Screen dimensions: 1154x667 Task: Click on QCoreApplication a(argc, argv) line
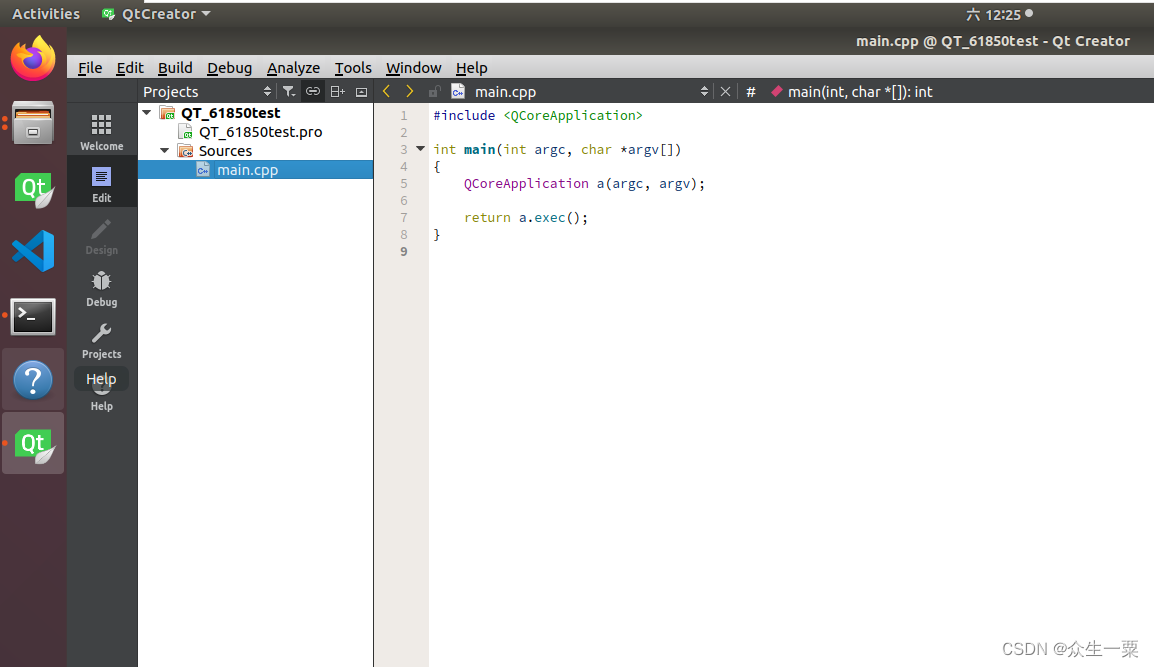coord(584,183)
